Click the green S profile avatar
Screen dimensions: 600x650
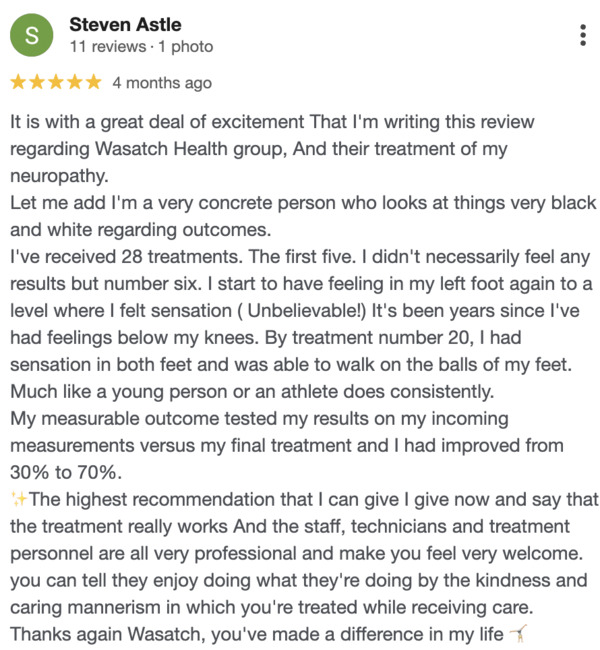pyautogui.click(x=32, y=35)
